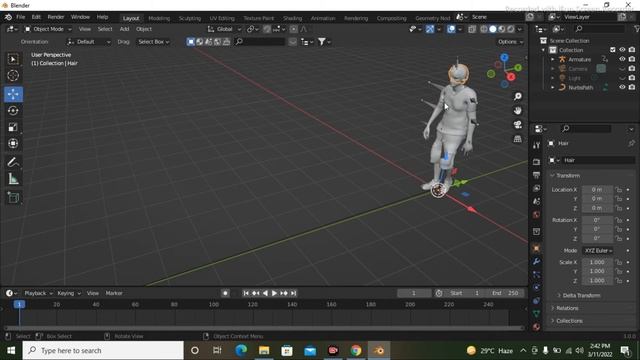Pin the Hair properties context
This screenshot has height=360, width=640.
631,143
